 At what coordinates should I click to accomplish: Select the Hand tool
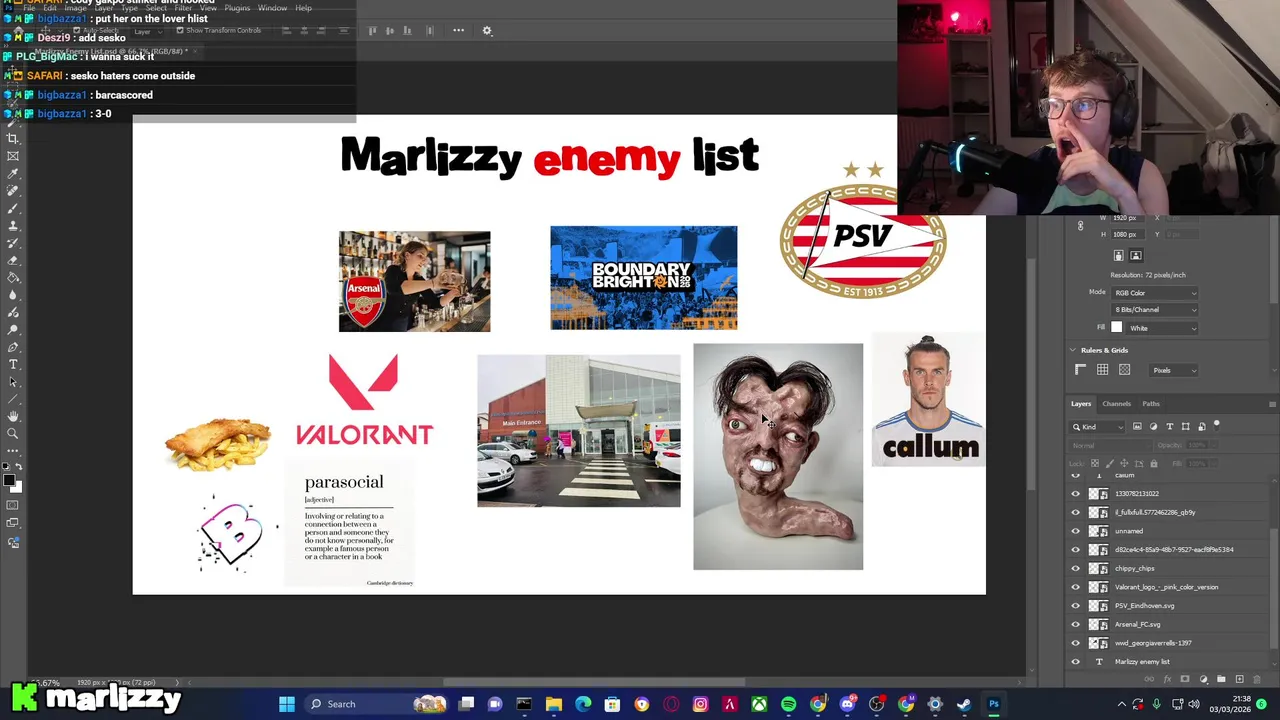[13, 416]
